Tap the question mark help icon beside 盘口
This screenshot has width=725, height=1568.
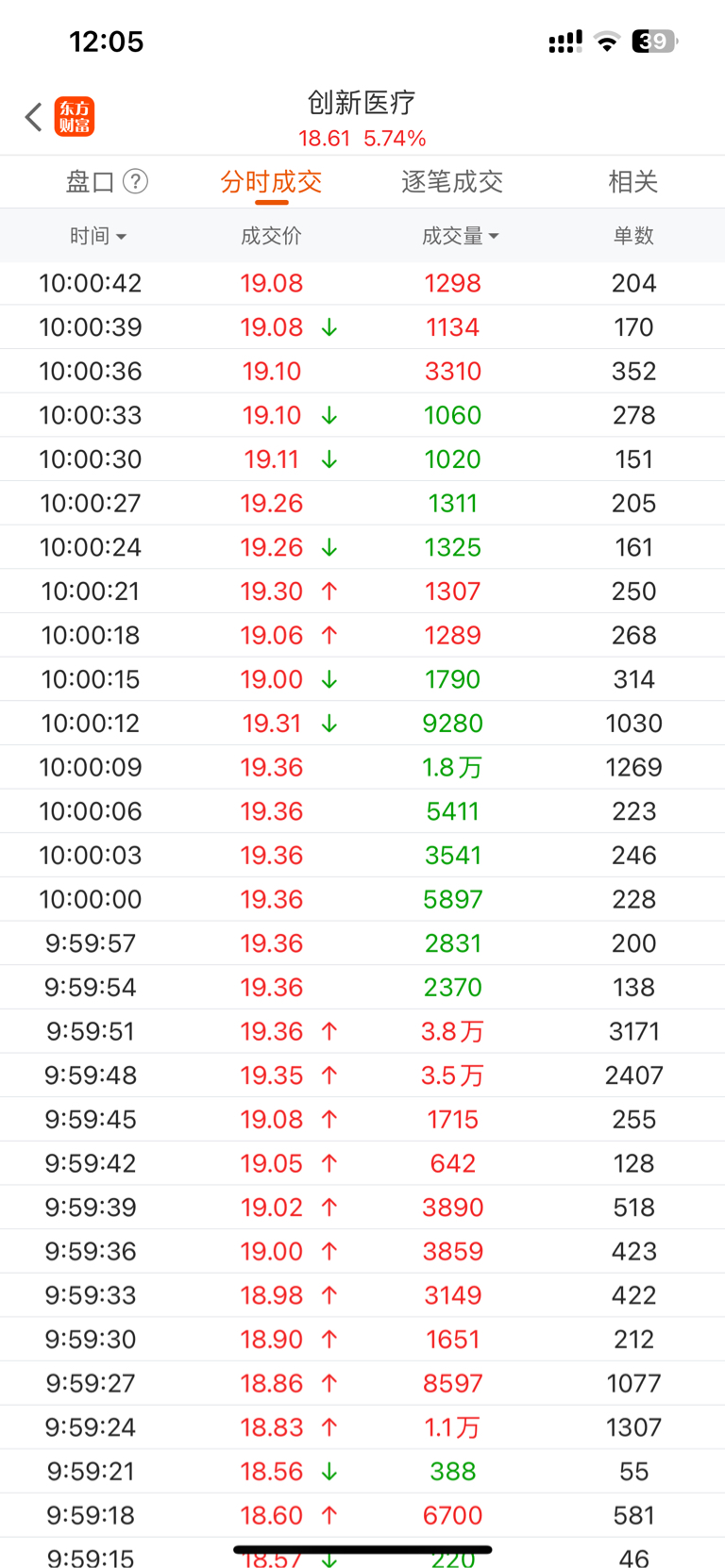[136, 181]
